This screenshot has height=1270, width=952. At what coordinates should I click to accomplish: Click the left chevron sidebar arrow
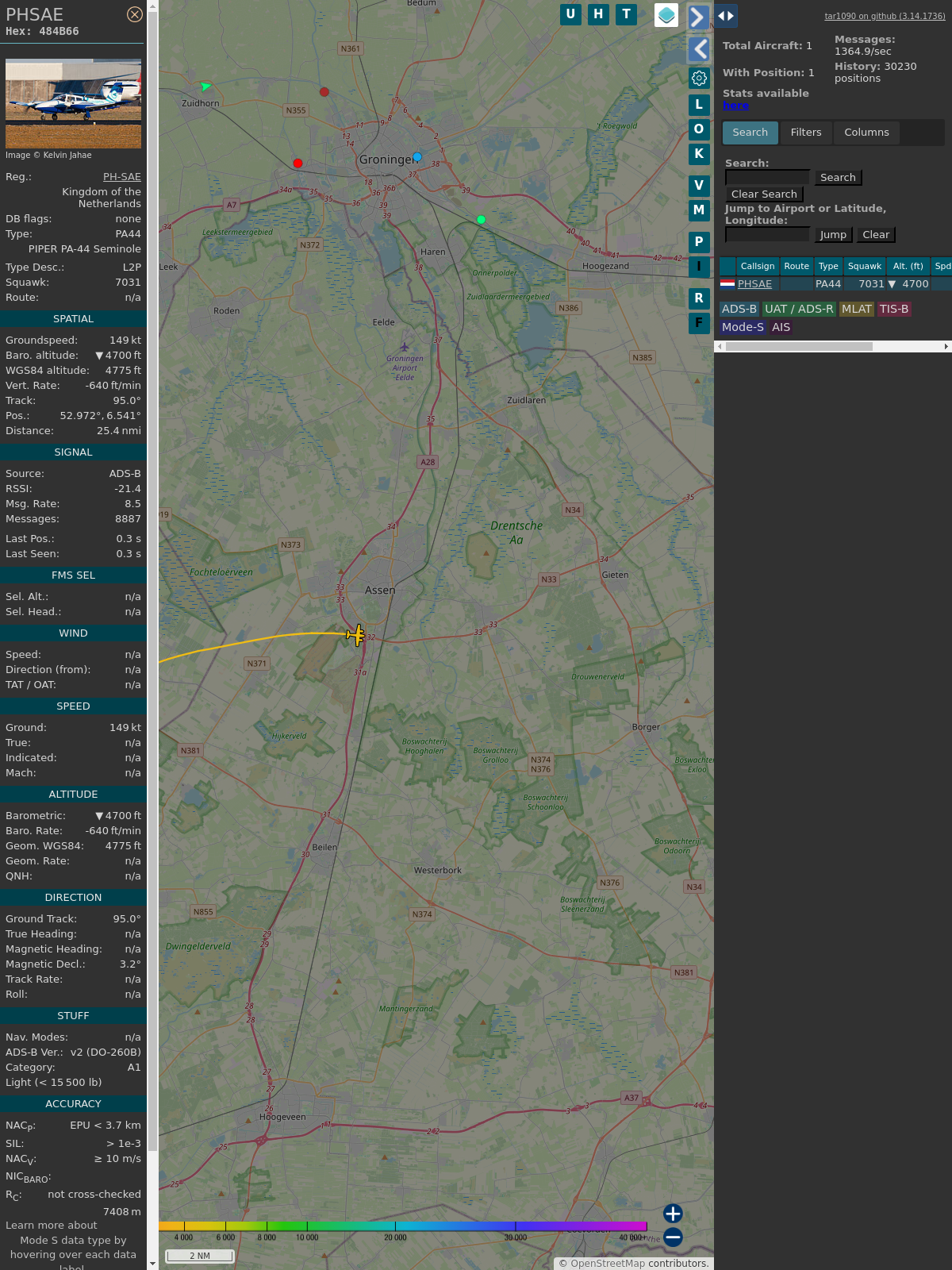[x=699, y=49]
